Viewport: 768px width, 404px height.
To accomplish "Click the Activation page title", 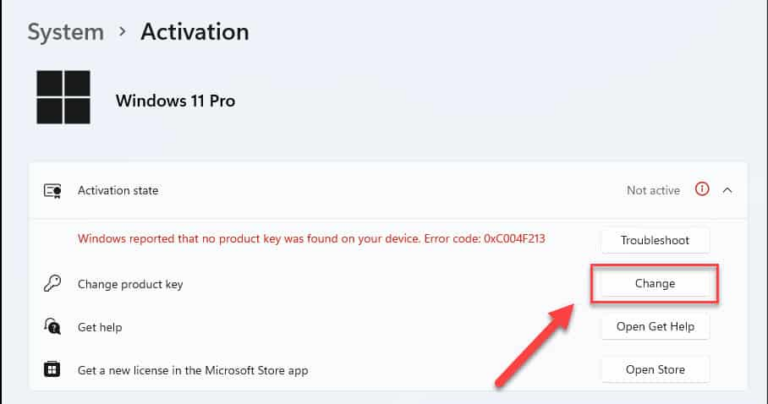I will click(195, 32).
